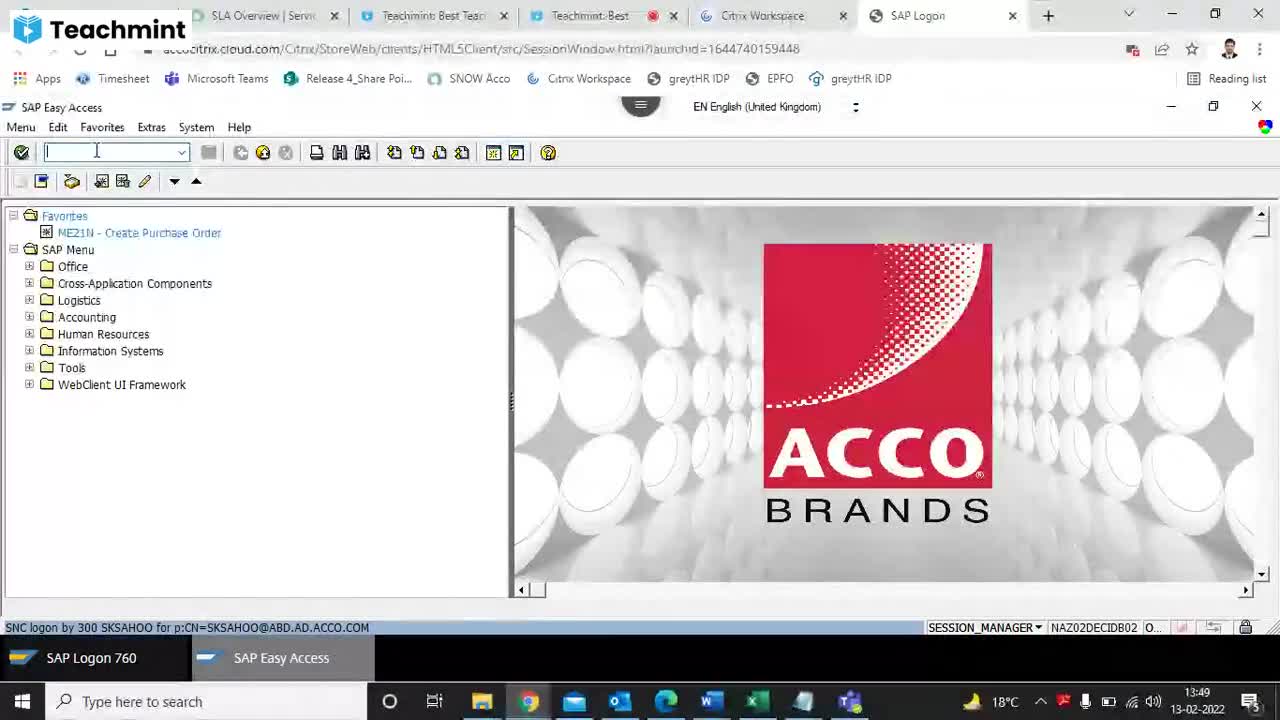Open Outlook from Windows taskbar
1280x720 pixels.
coord(619,701)
